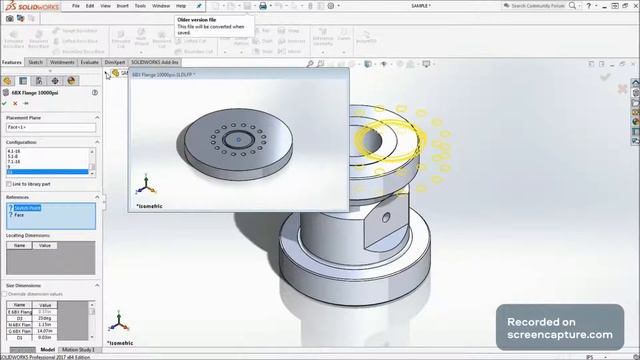The image size is (640, 360).
Task: Click Search Community Forum field
Action: 538,6
